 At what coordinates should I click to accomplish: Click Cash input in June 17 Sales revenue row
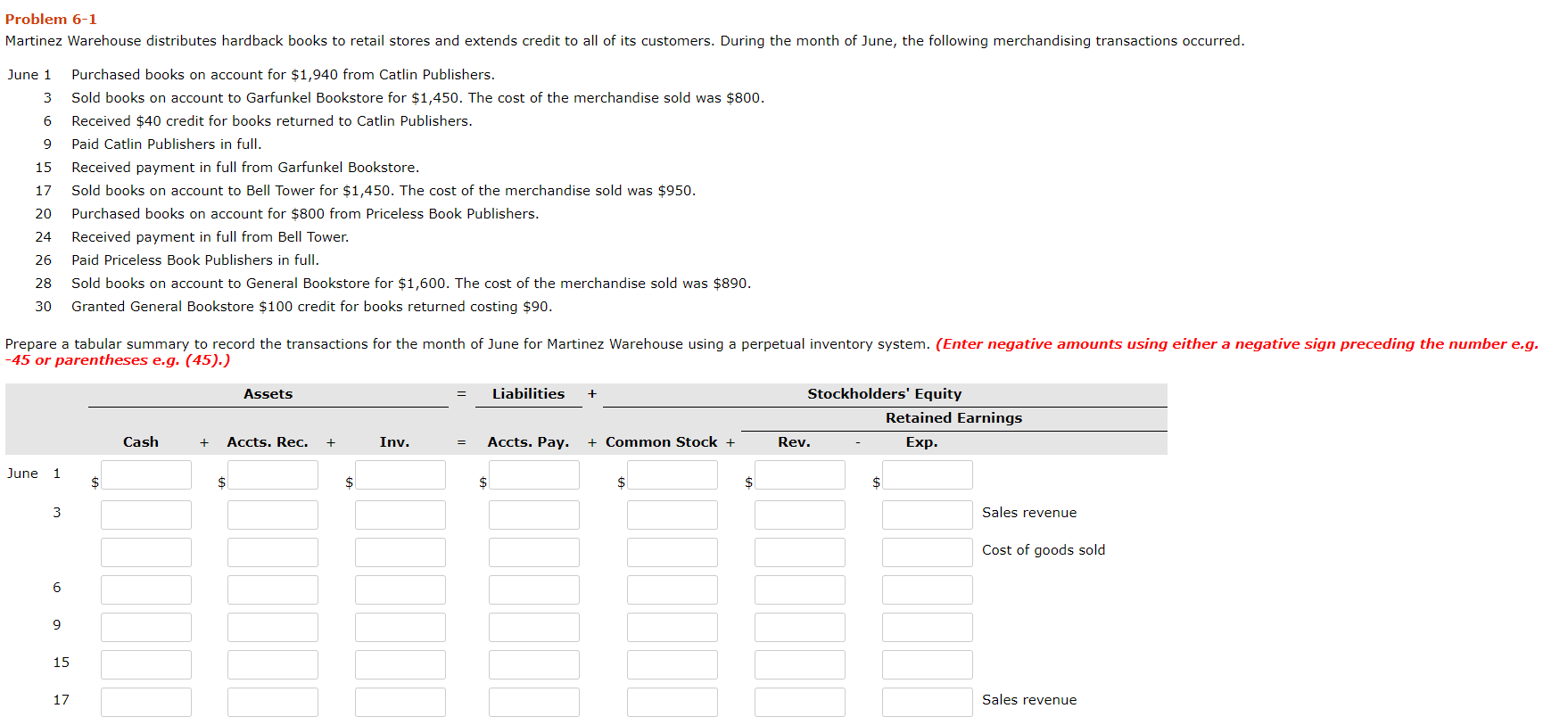pyautogui.click(x=146, y=702)
